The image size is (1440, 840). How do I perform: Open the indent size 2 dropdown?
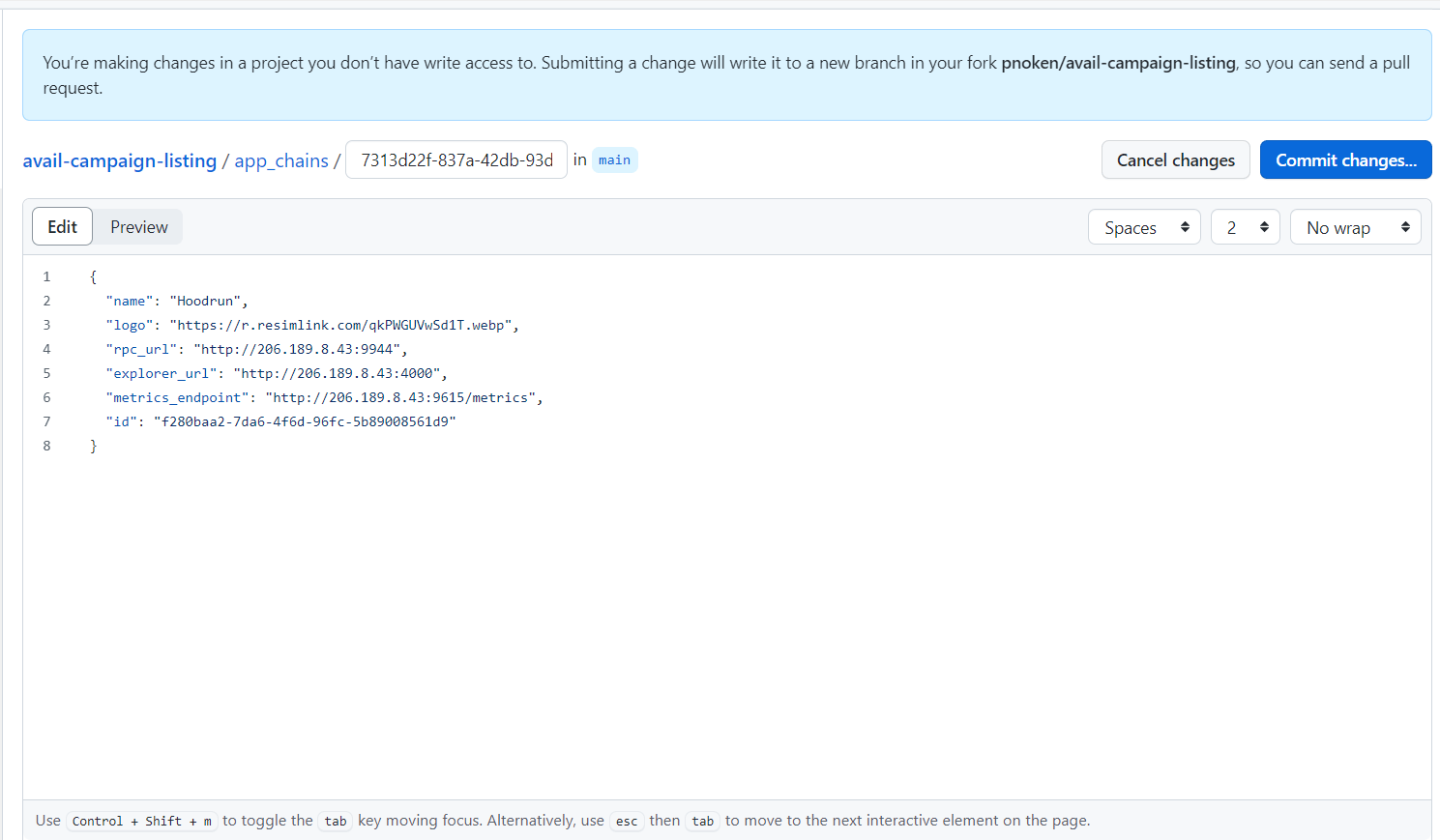(x=1246, y=227)
